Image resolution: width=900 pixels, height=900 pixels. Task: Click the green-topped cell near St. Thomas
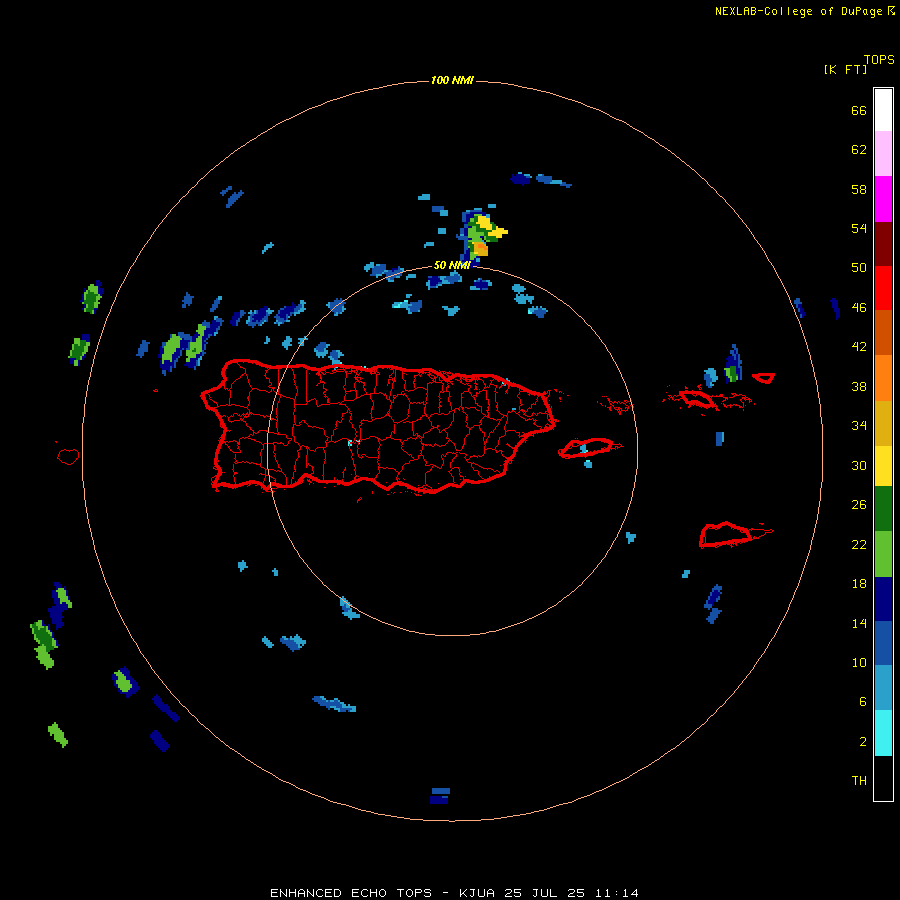[x=733, y=363]
